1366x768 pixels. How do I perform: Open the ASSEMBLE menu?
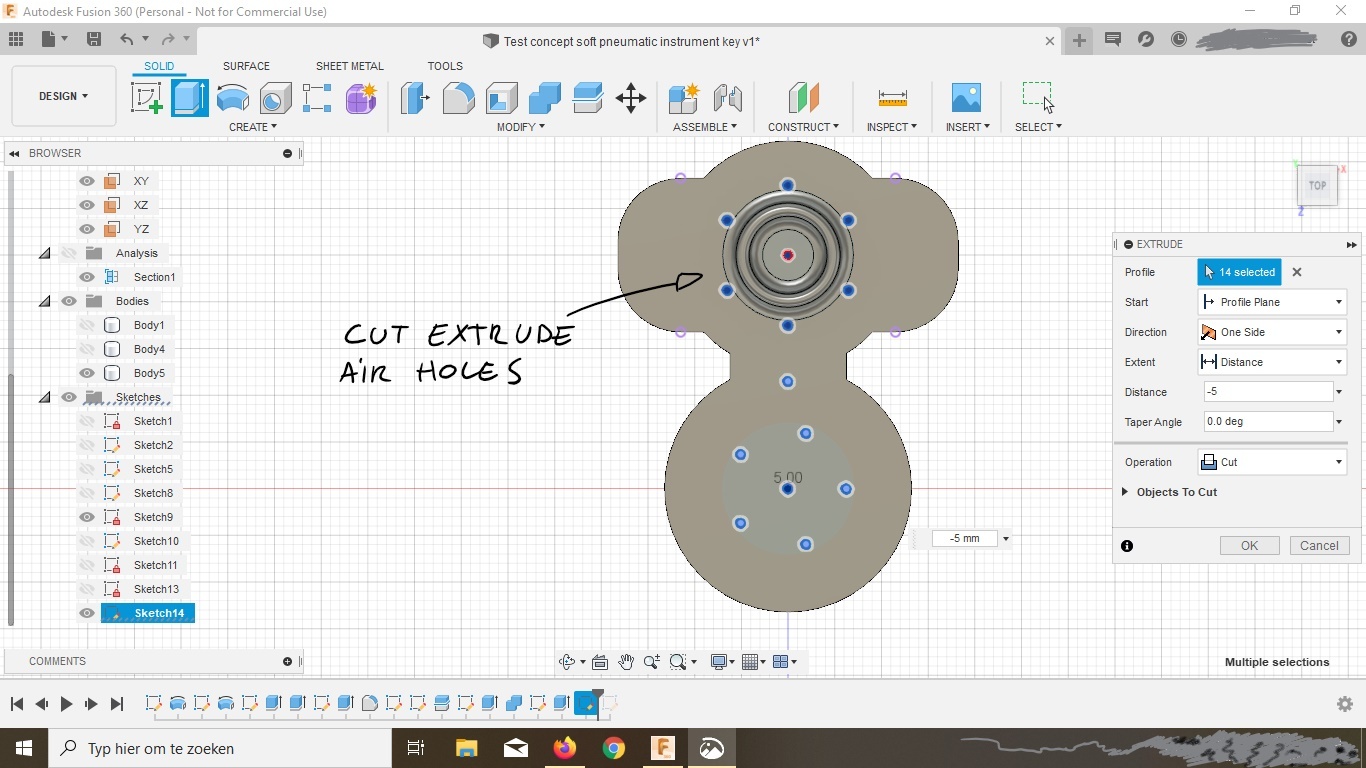[x=705, y=127]
